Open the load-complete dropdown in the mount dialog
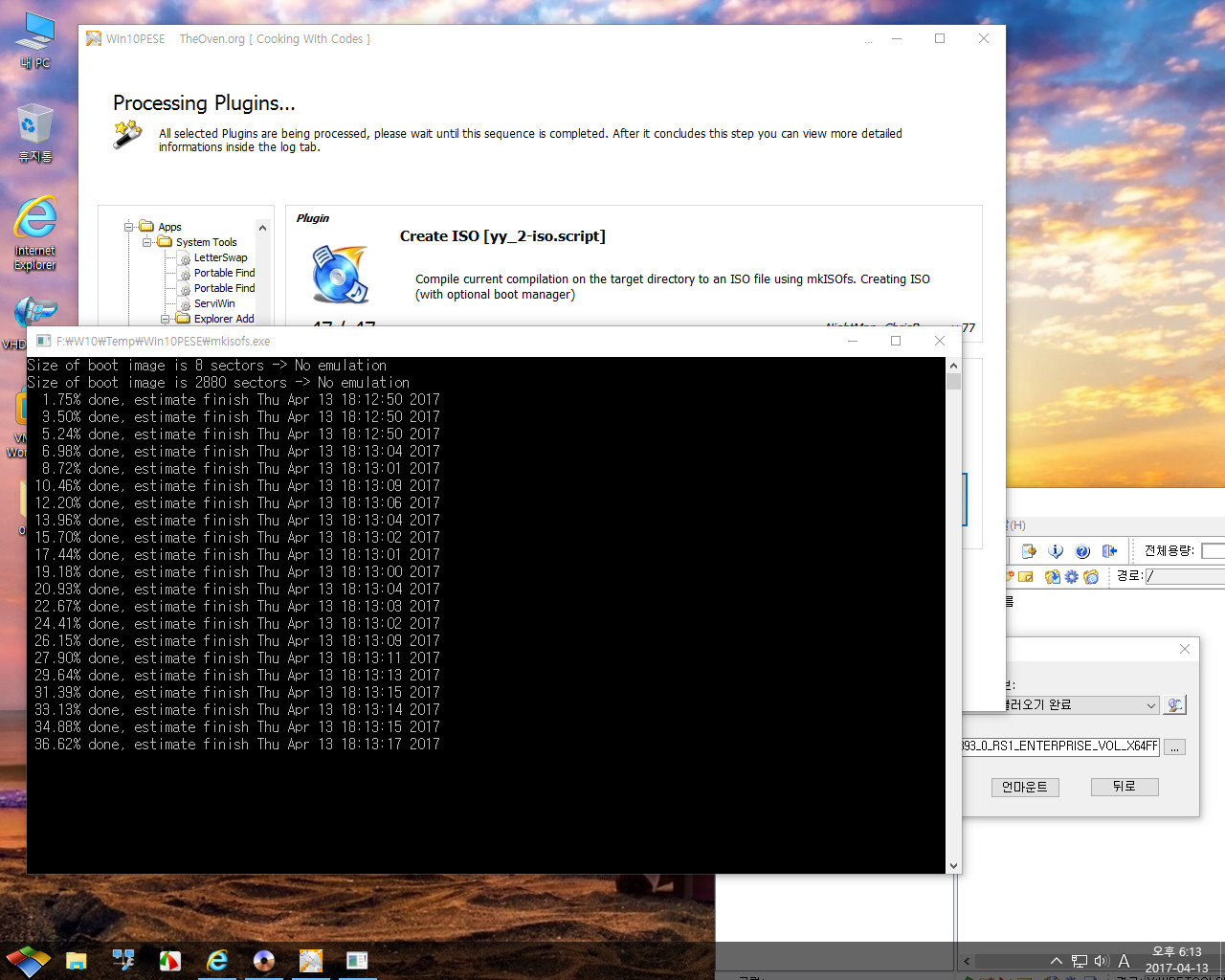Image resolution: width=1225 pixels, height=980 pixels. [x=1150, y=705]
